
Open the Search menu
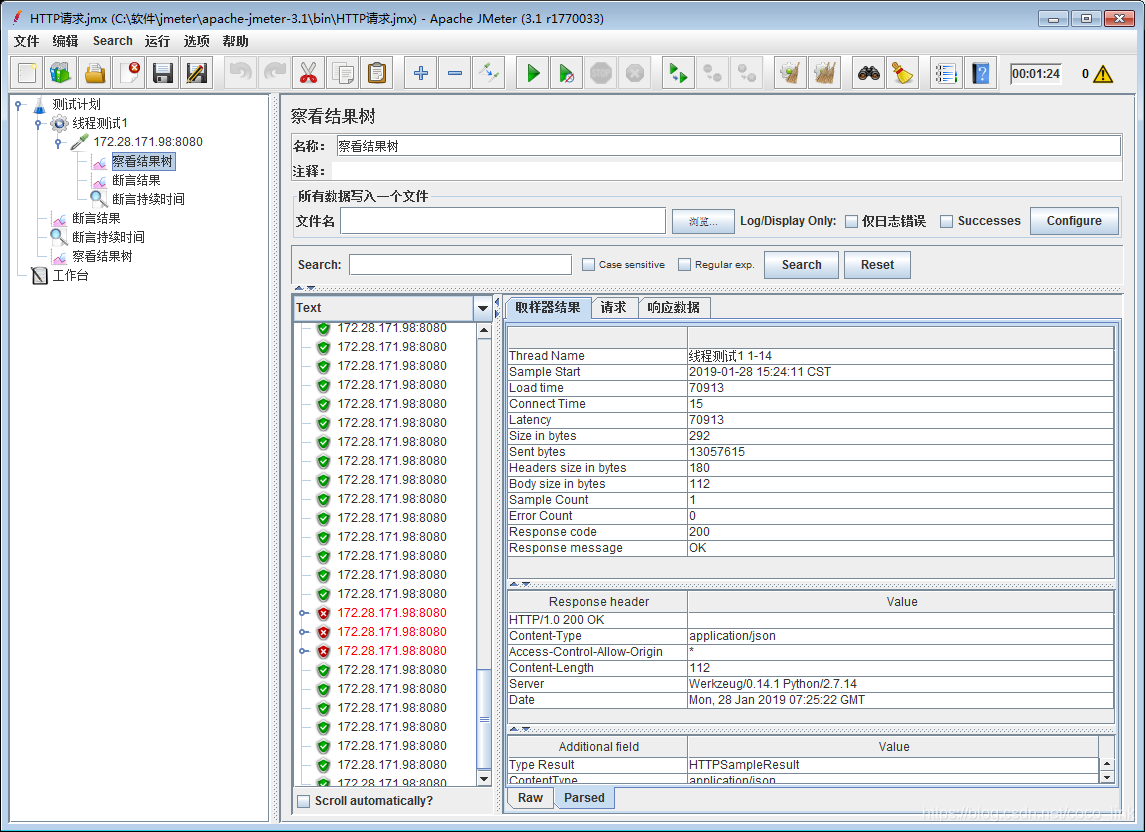pos(112,41)
